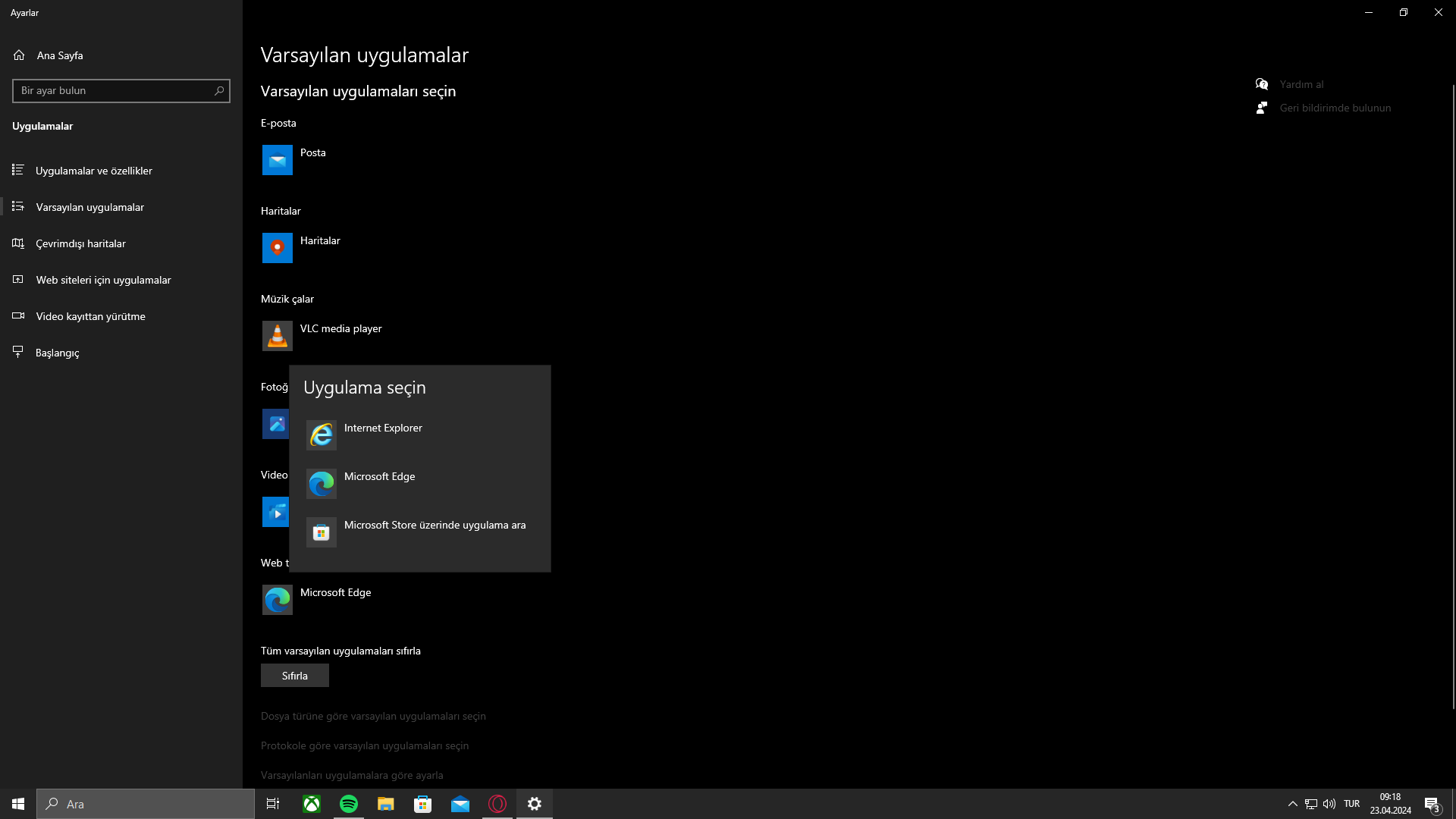Click the Posta mail app icon

click(x=278, y=160)
